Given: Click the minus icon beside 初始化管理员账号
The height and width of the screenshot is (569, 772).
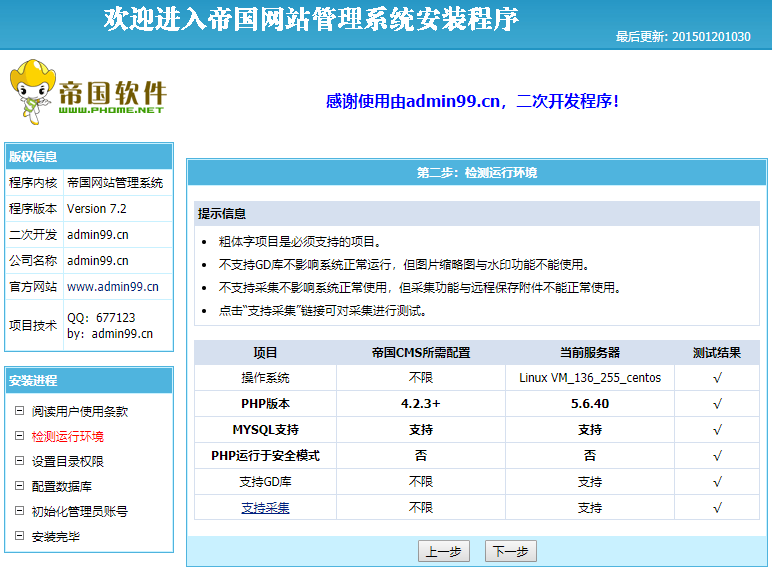Looking at the screenshot, I should [19, 511].
